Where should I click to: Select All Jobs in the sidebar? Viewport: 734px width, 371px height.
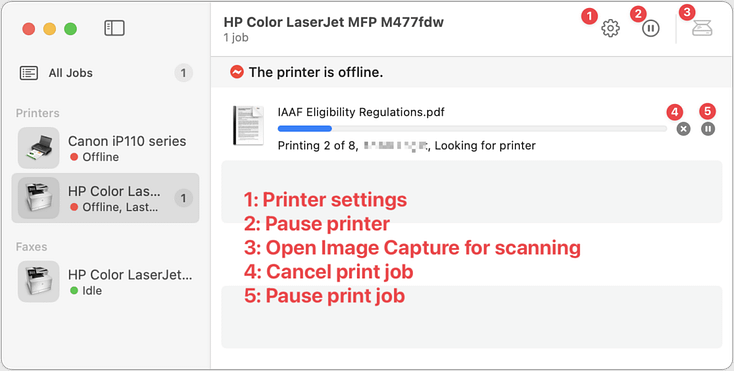[106, 73]
